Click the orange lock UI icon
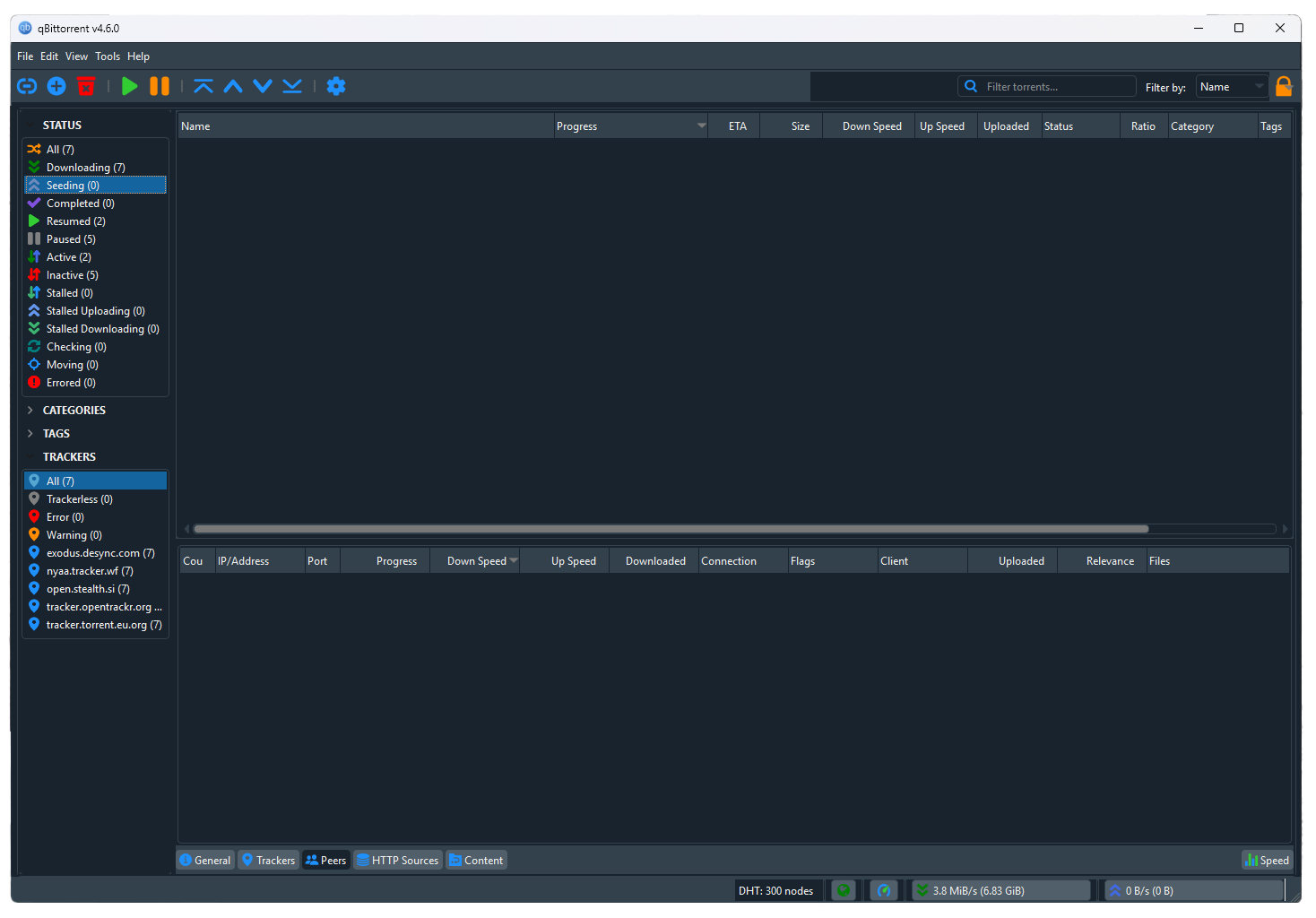The height and width of the screenshot is (918, 1316). point(1284,86)
